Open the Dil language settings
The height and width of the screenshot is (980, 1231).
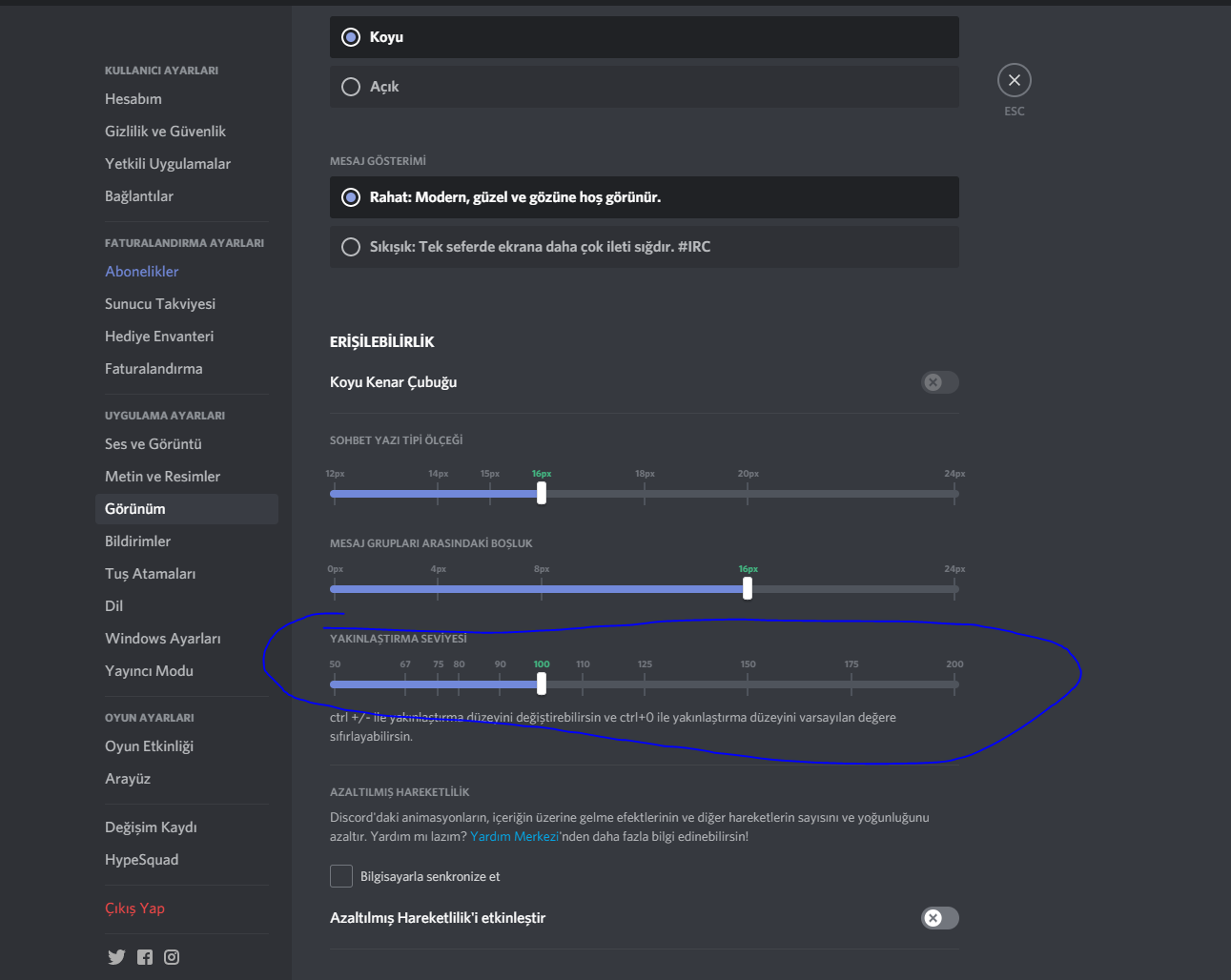pyautogui.click(x=187, y=606)
